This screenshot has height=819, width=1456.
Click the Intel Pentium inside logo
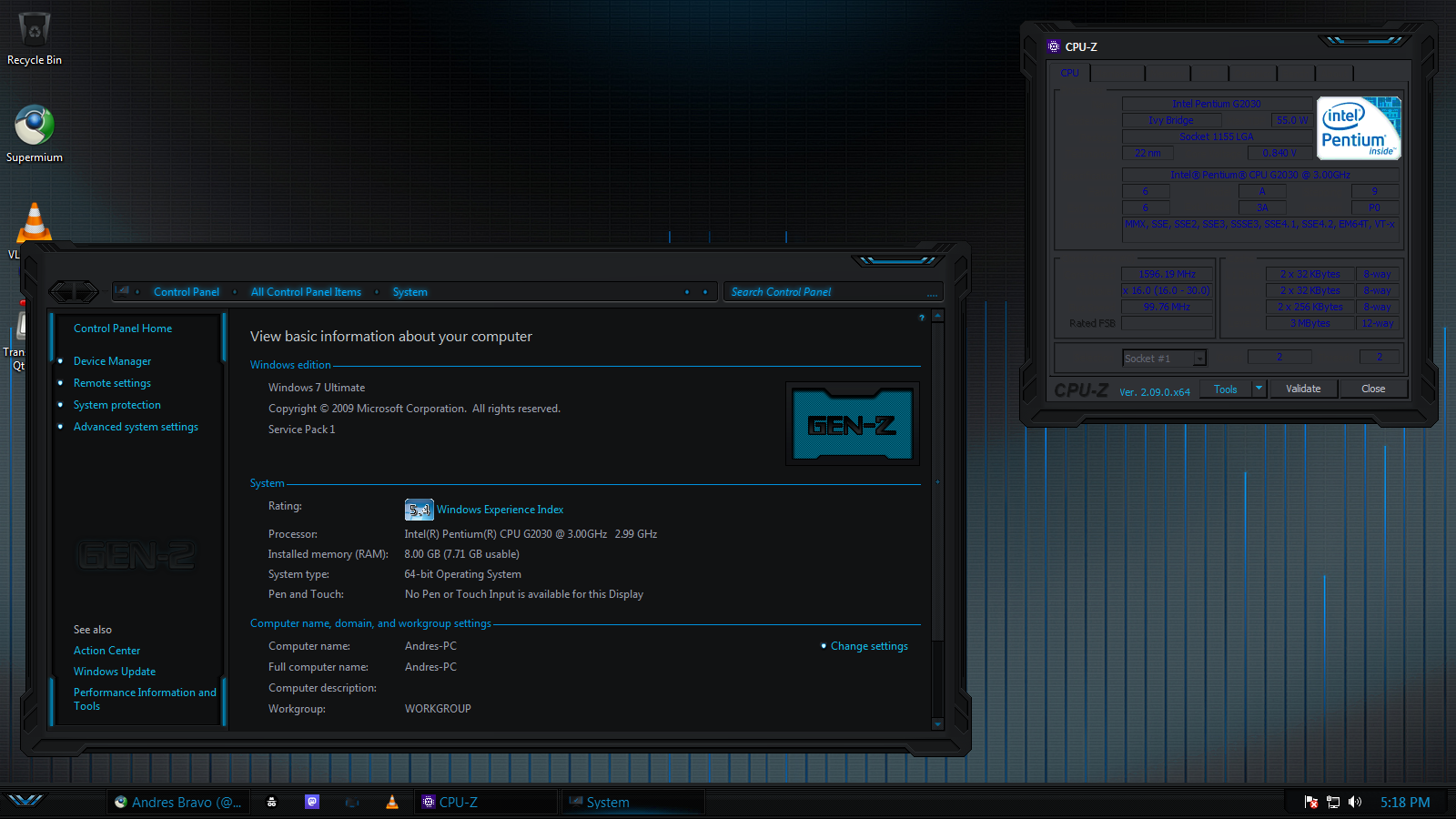click(x=1359, y=128)
